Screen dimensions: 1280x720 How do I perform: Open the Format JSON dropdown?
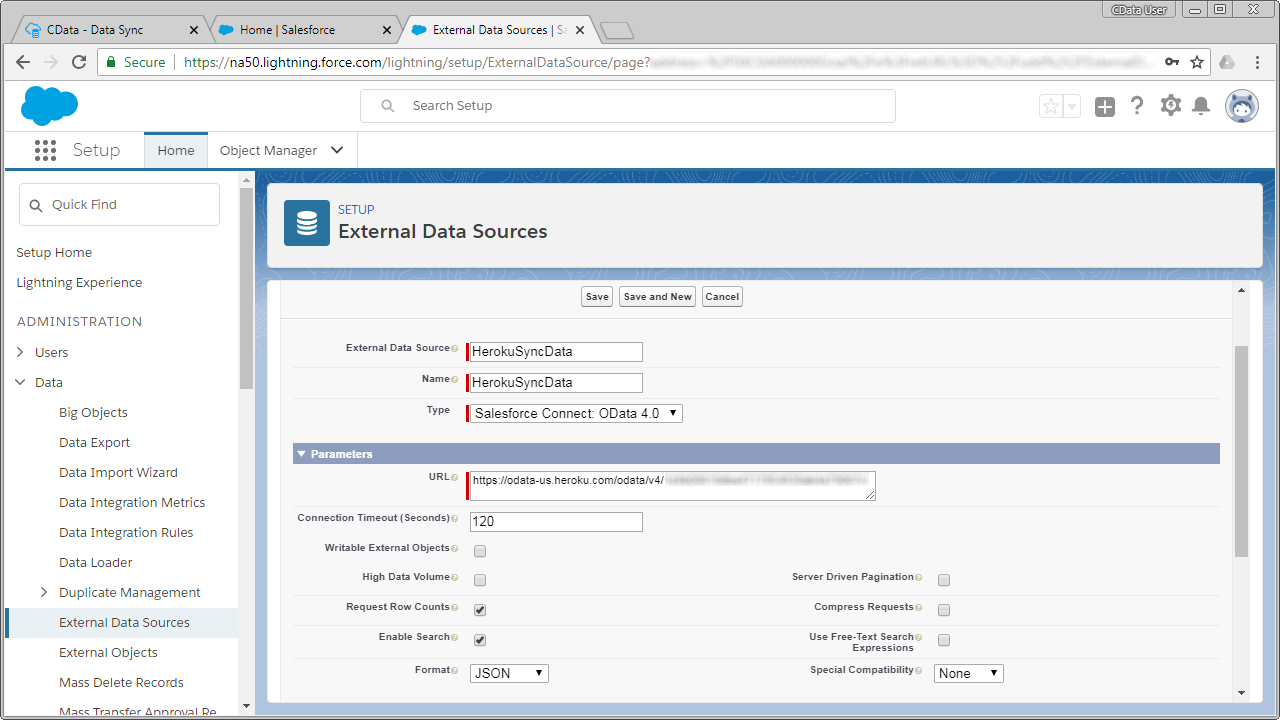click(x=509, y=673)
